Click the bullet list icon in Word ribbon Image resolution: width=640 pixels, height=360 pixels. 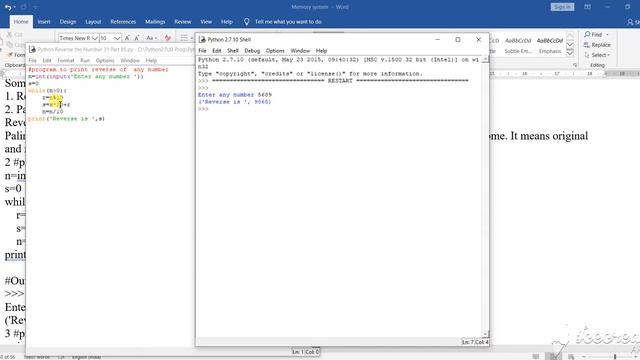coord(184,38)
